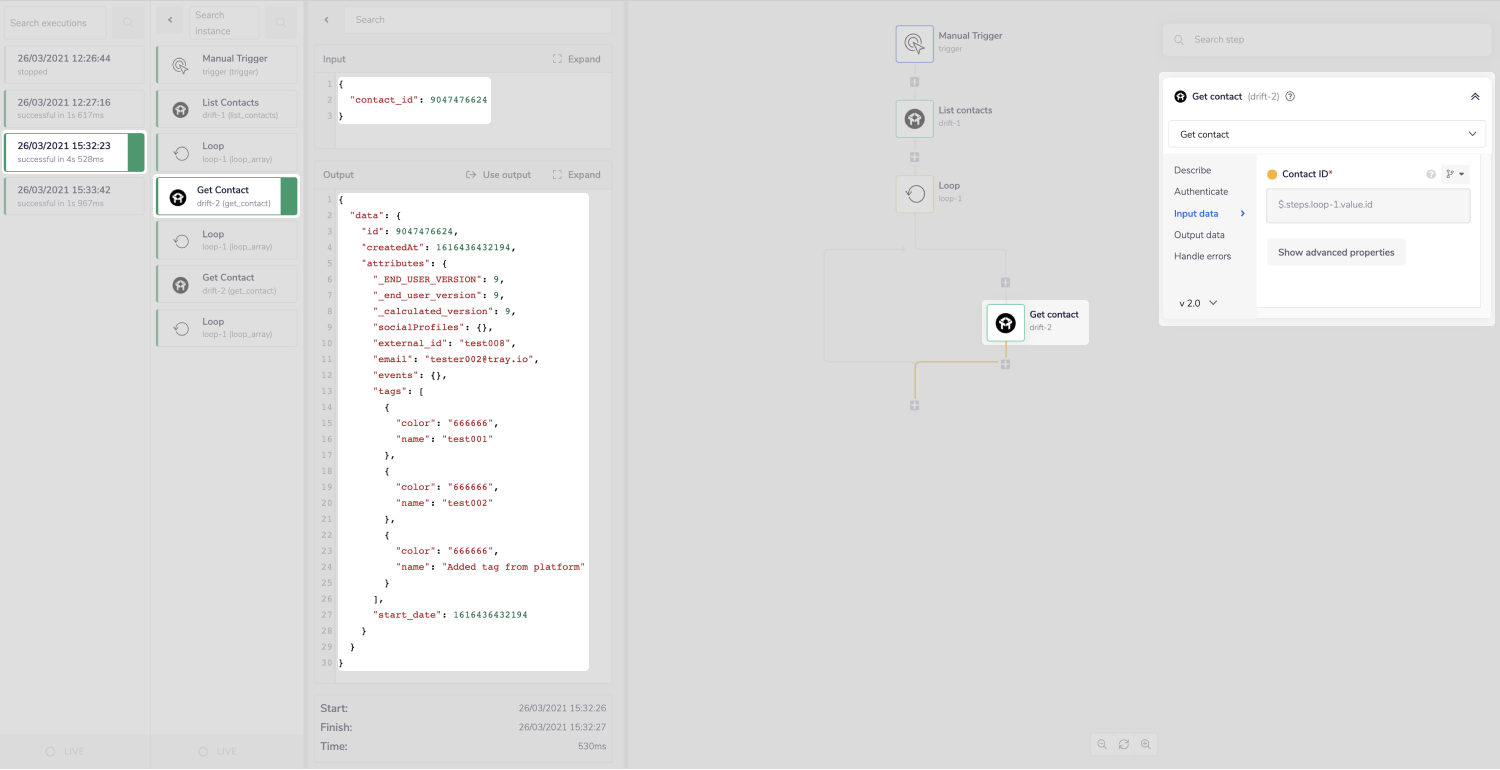Click the help icon beside Get contact title
Image resolution: width=1500 pixels, height=770 pixels.
[1290, 97]
